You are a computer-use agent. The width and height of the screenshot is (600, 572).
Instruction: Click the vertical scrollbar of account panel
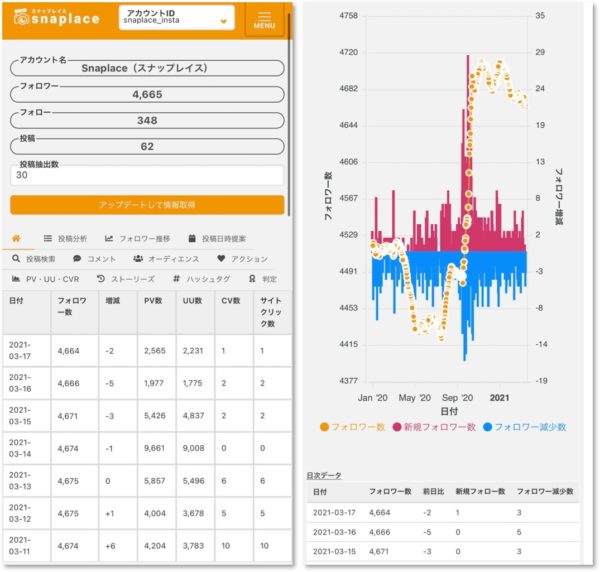[289, 115]
